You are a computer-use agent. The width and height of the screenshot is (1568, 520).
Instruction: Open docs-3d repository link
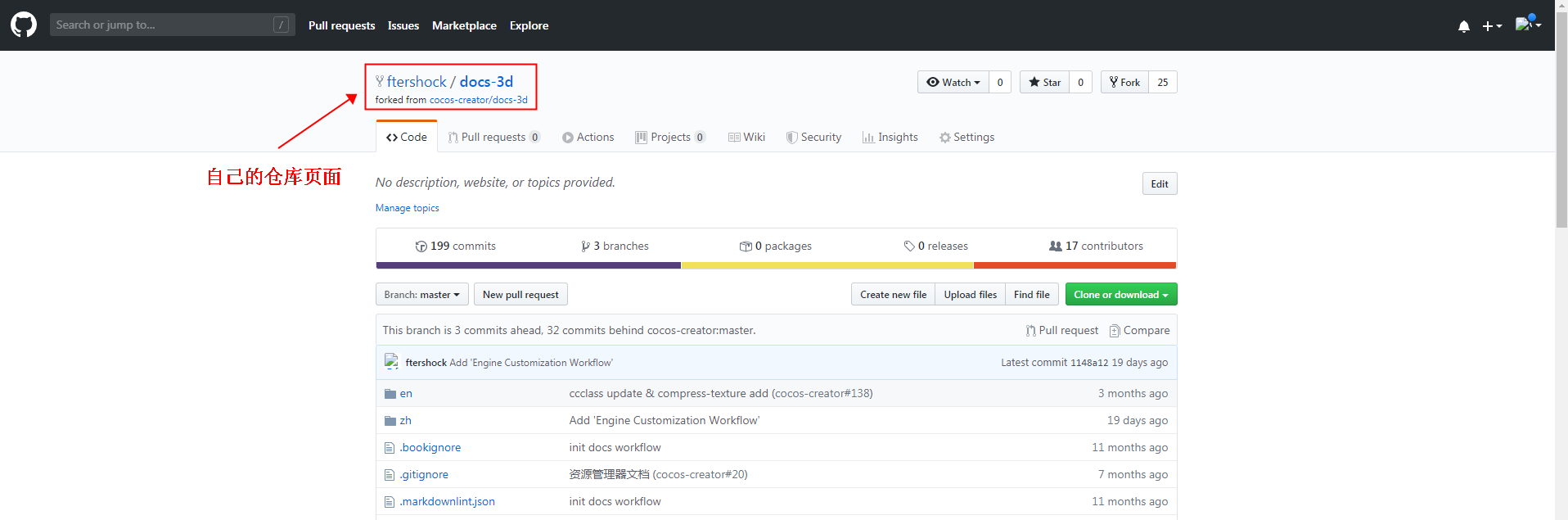tap(486, 81)
